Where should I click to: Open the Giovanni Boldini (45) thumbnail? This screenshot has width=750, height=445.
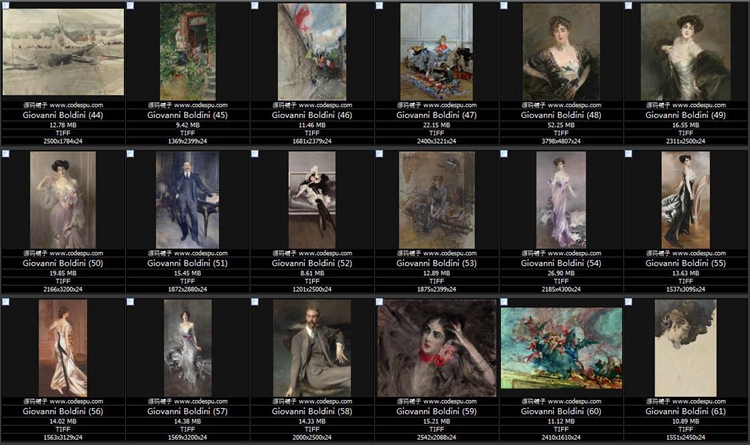[188, 52]
